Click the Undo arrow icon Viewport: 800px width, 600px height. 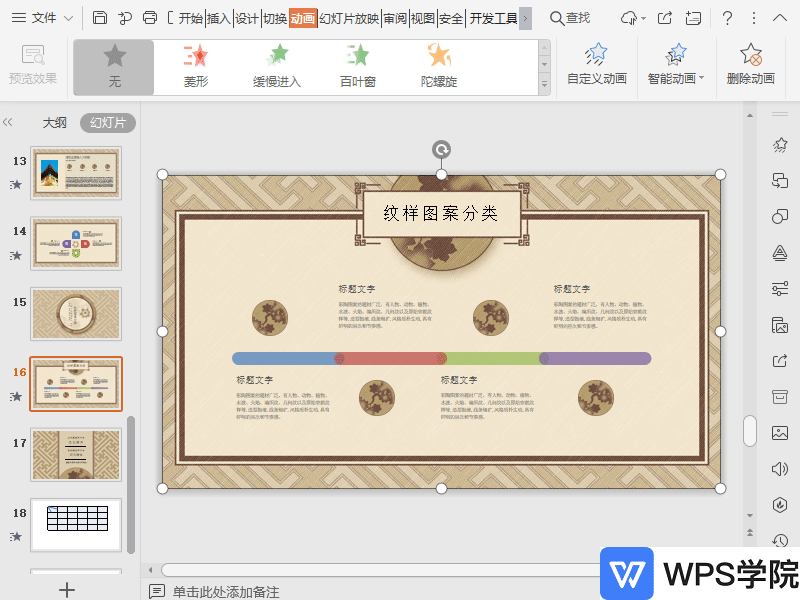[x=124, y=17]
